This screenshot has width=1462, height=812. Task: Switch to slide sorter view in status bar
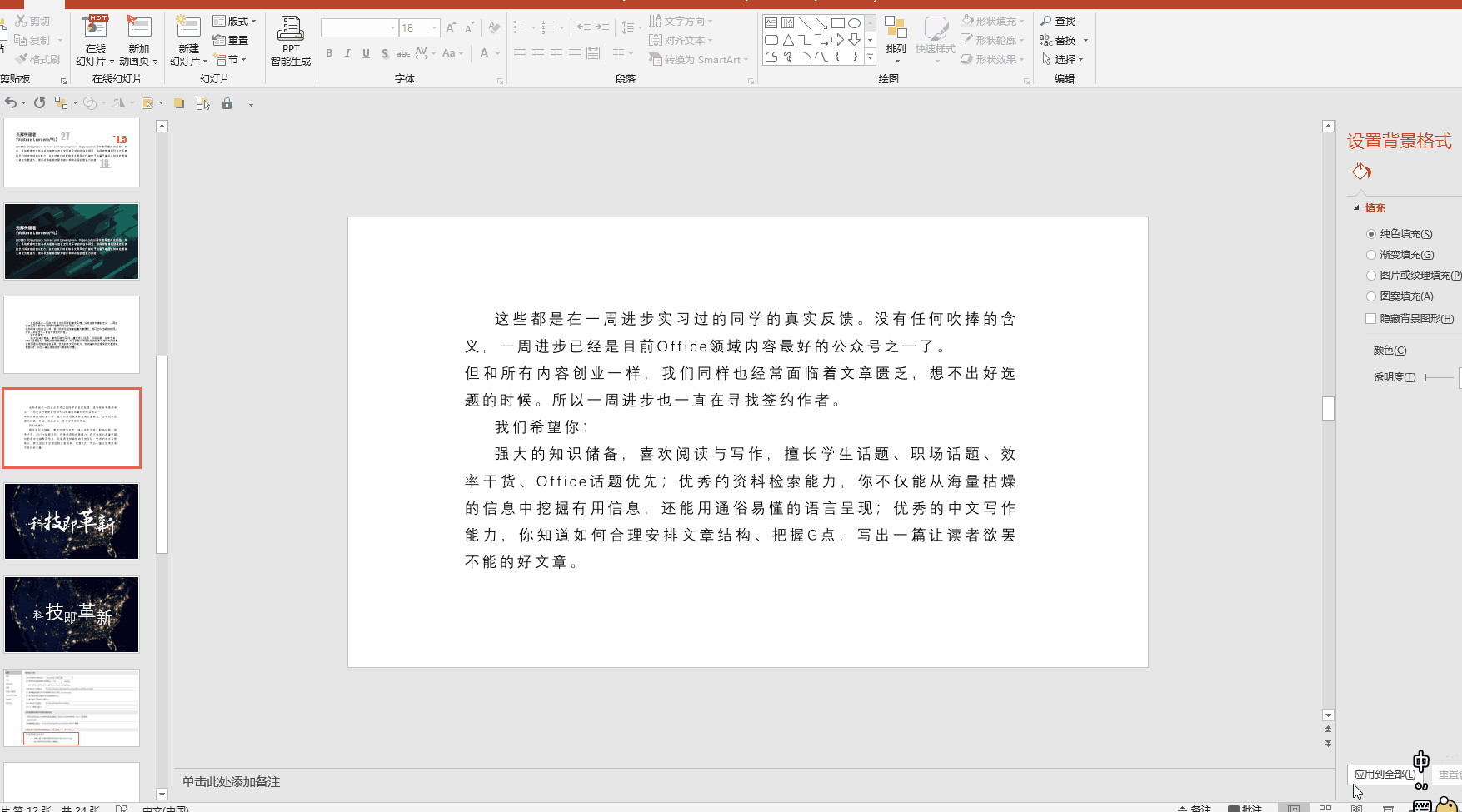[x=1325, y=807]
